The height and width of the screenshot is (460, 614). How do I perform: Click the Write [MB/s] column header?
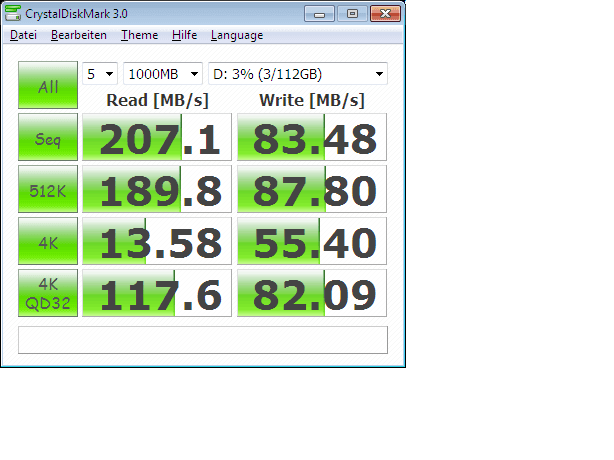coord(312,100)
